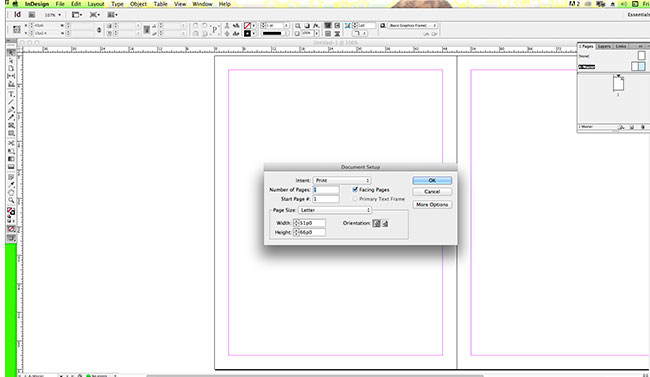Click the Width input field
Image resolution: width=650 pixels, height=377 pixels.
312,223
